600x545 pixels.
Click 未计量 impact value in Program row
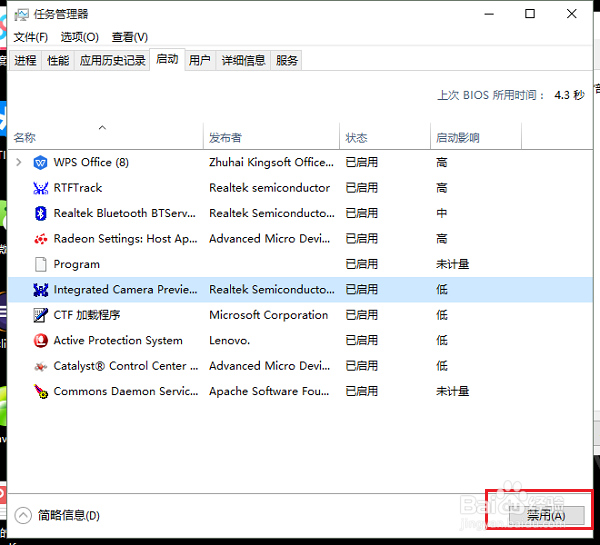tap(452, 264)
